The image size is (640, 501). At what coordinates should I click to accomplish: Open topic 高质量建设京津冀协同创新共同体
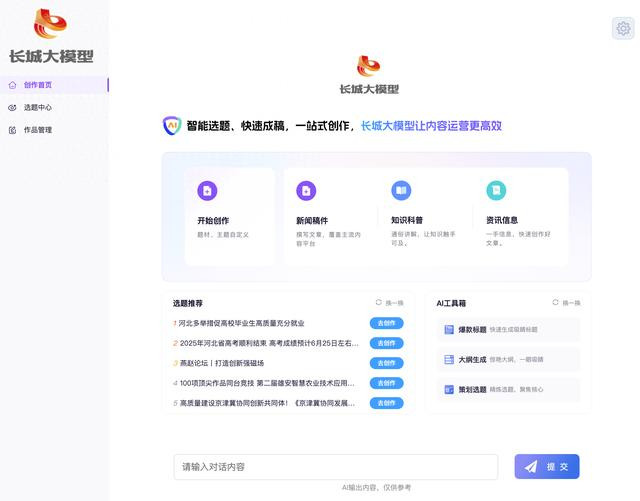(267, 403)
